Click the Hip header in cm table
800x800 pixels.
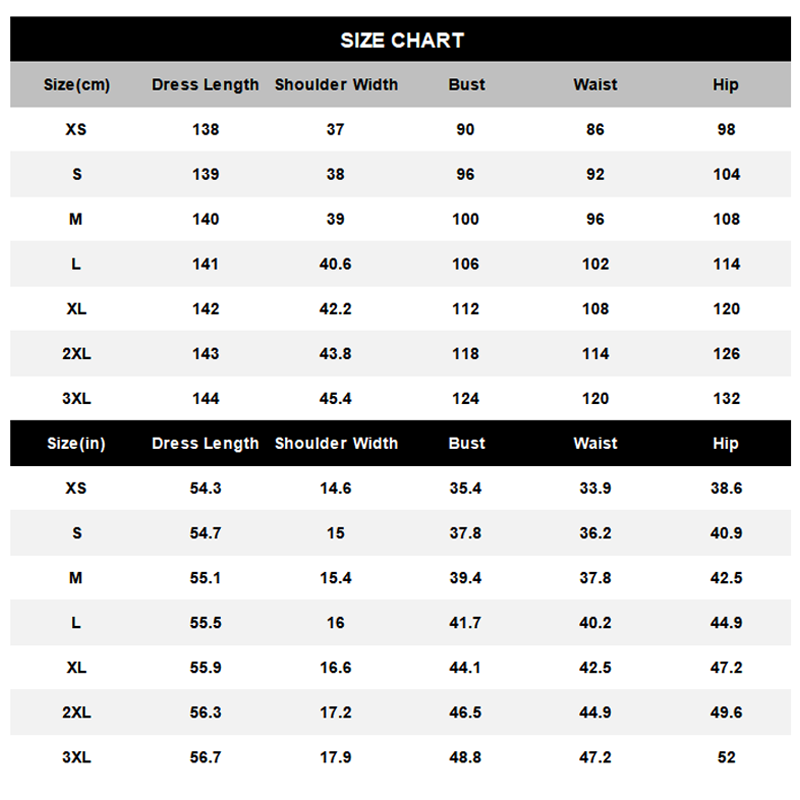tap(726, 85)
